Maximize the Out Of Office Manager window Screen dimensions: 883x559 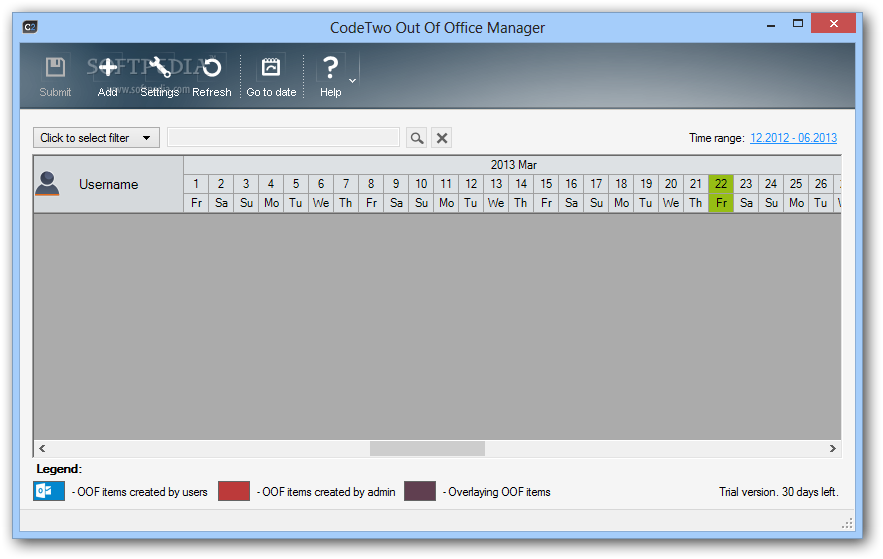pyautogui.click(x=798, y=24)
